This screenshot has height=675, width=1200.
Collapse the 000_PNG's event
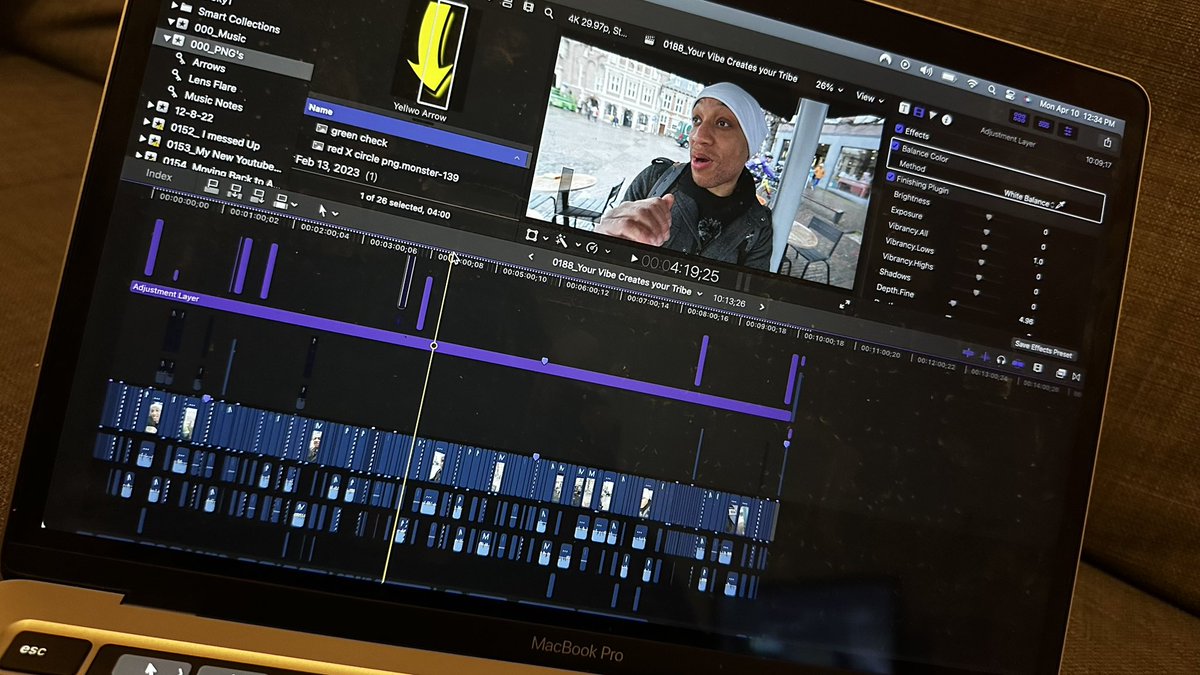[x=167, y=38]
